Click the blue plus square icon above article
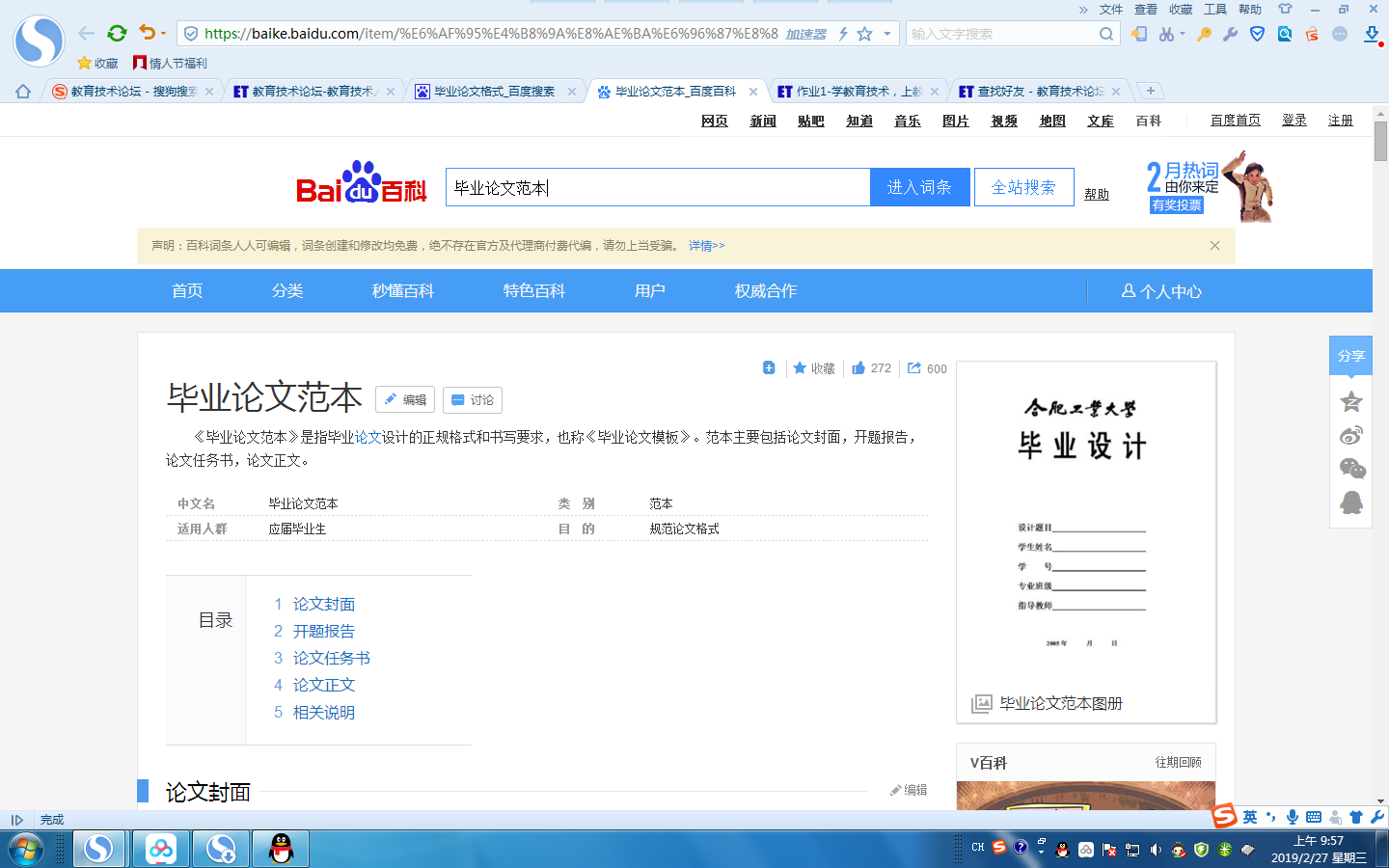 pyautogui.click(x=769, y=367)
